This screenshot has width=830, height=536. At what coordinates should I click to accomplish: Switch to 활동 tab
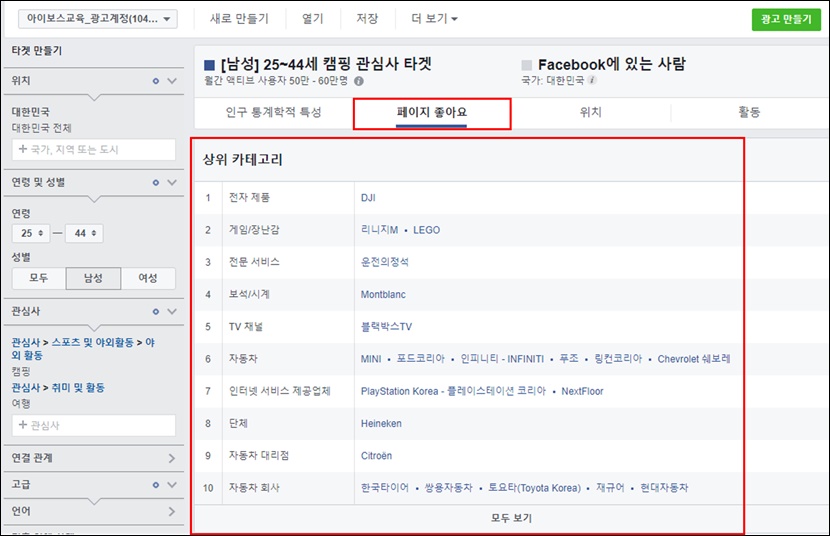pos(750,112)
